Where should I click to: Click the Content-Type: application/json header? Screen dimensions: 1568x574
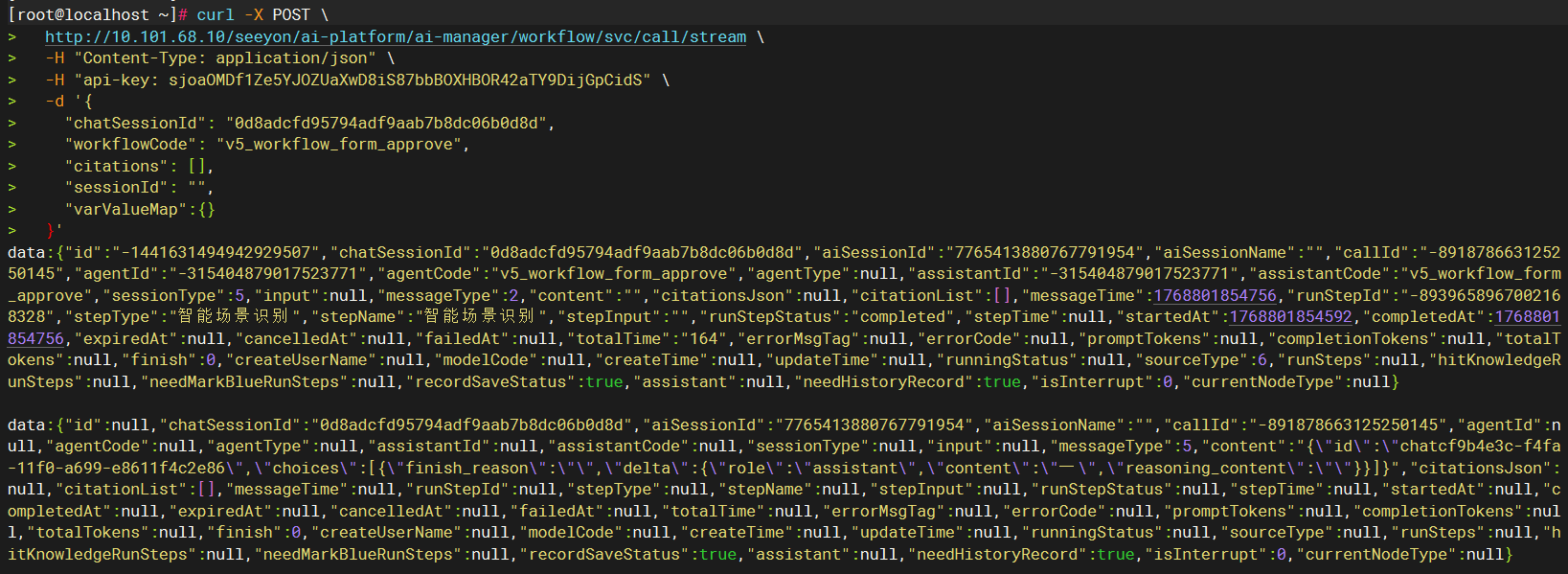coord(225,58)
